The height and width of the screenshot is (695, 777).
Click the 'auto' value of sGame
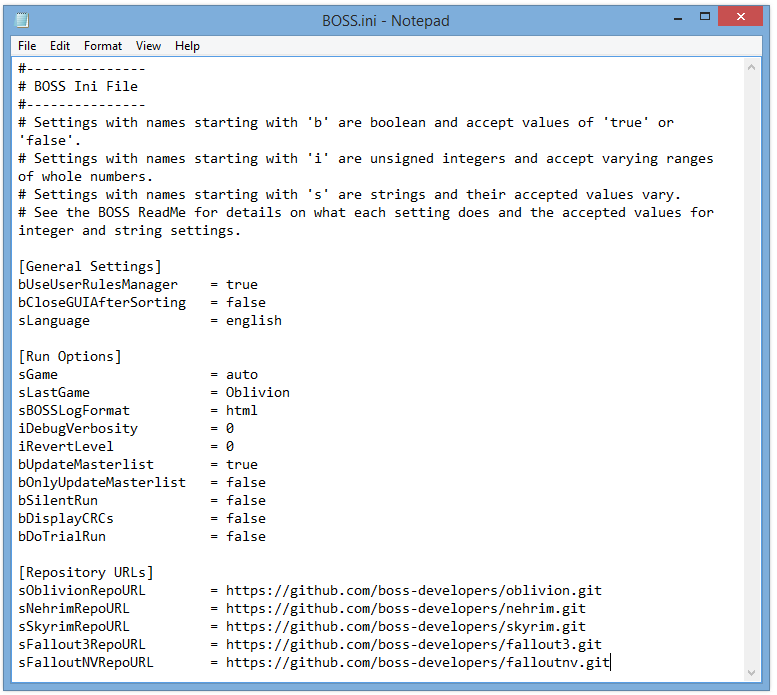[x=242, y=374]
